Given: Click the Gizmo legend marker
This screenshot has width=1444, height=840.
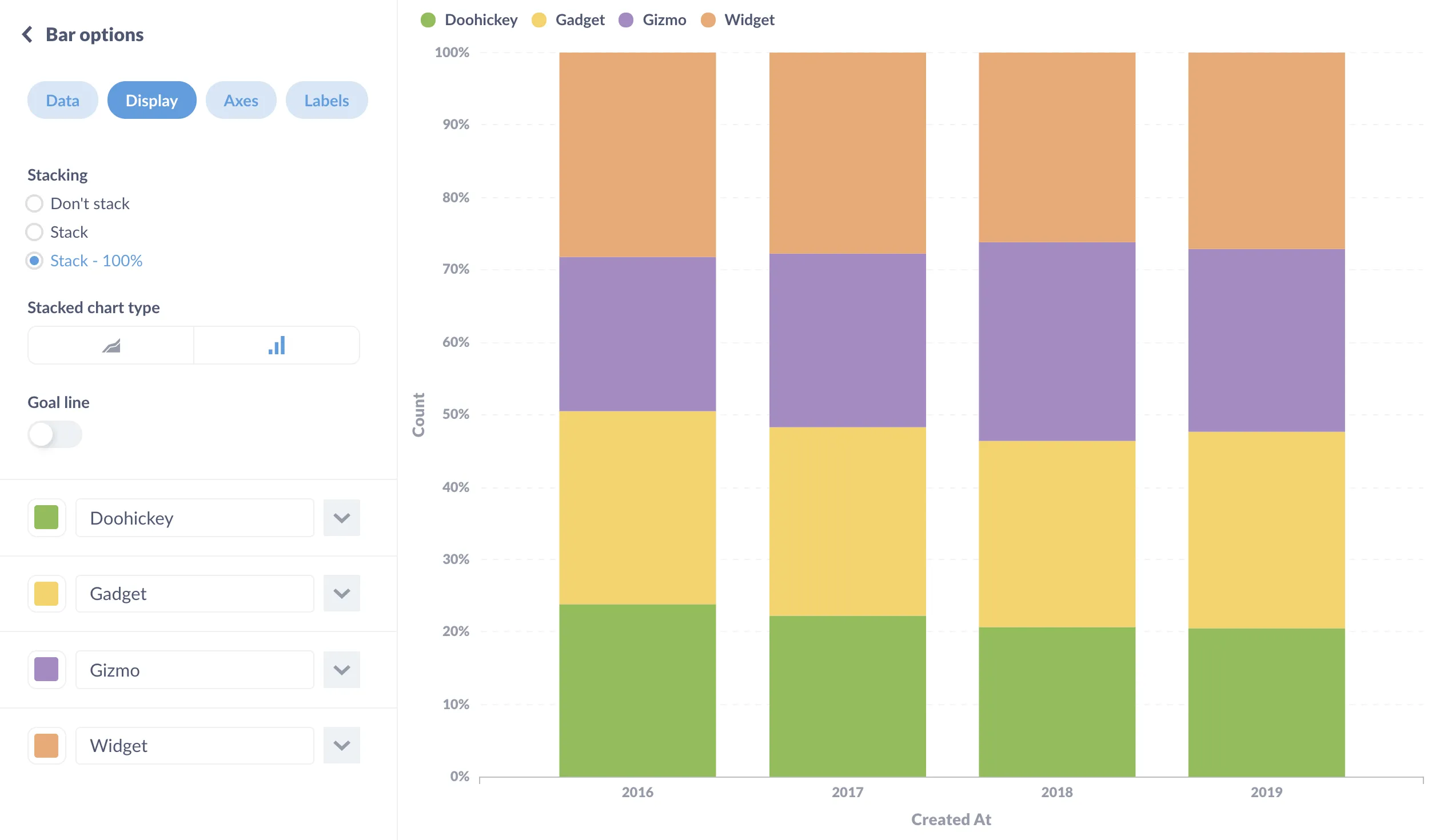Looking at the screenshot, I should [625, 19].
